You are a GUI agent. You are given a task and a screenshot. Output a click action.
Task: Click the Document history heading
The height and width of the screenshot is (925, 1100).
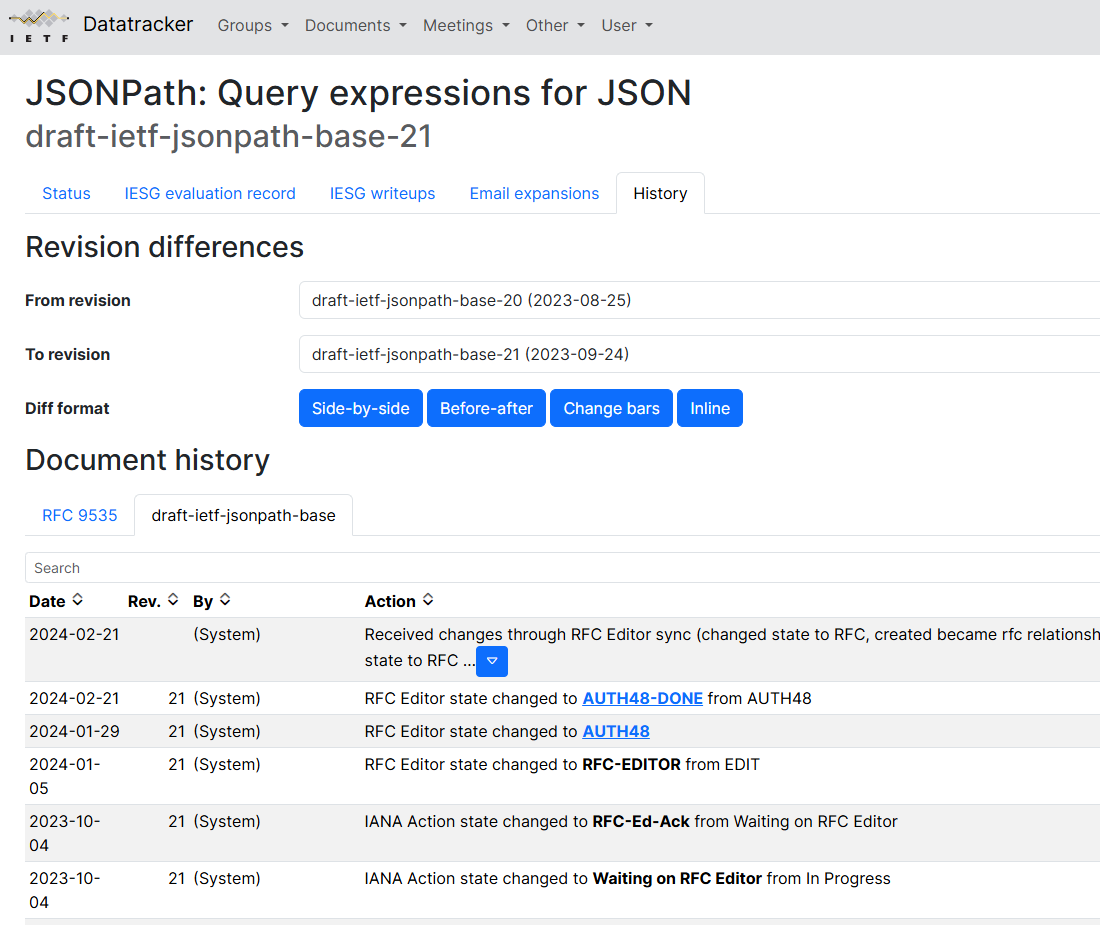147,460
